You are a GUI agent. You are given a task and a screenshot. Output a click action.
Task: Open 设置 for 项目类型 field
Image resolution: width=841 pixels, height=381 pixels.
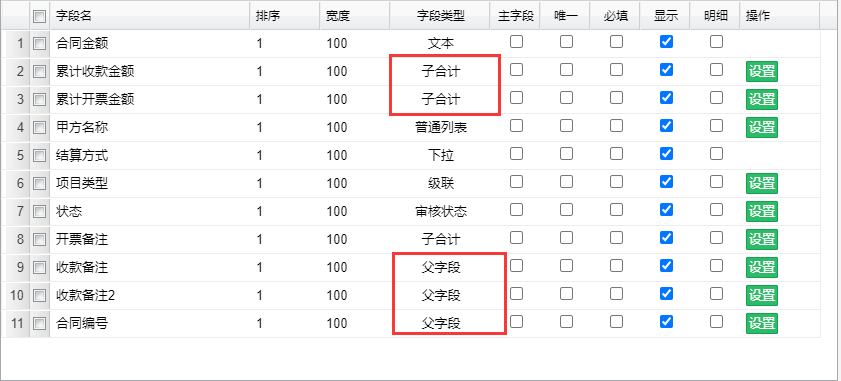[x=762, y=183]
